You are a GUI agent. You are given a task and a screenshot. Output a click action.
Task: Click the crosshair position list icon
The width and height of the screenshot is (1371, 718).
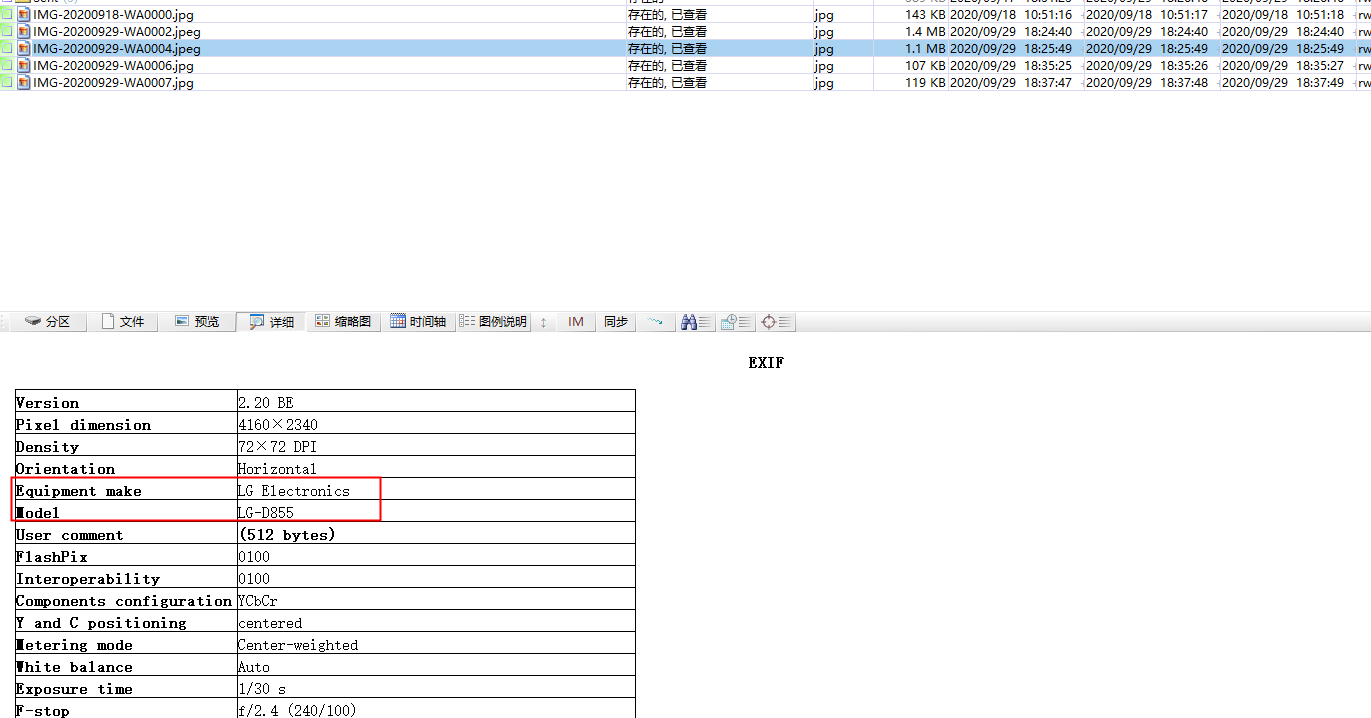776,321
